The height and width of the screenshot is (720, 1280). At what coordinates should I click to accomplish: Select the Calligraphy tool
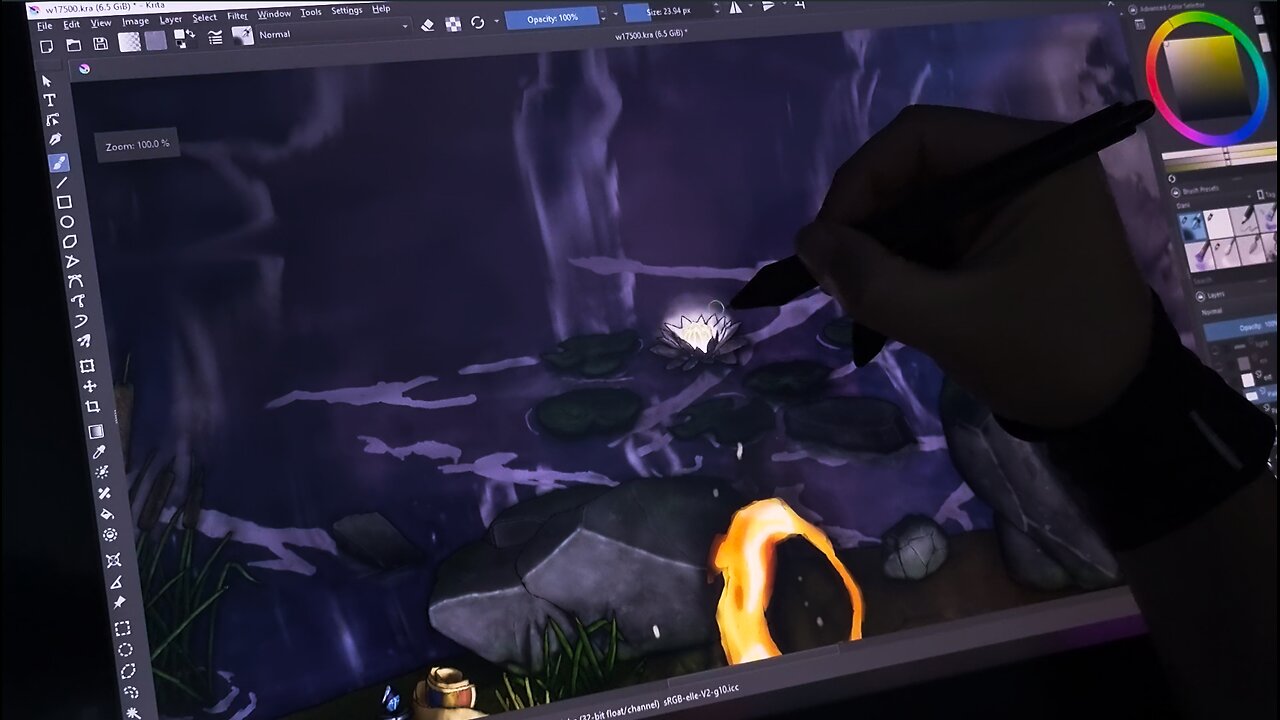click(55, 140)
